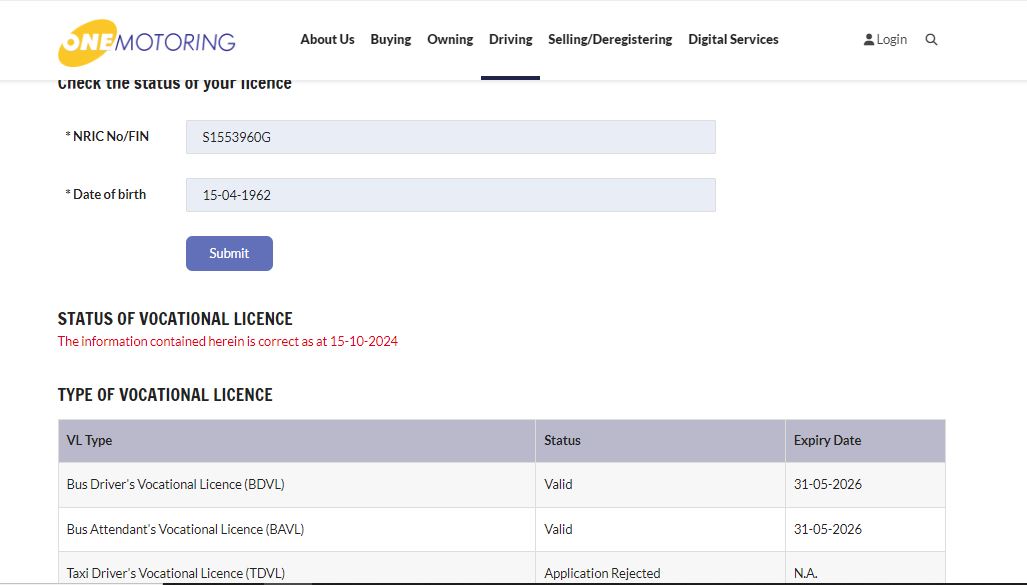Click the OneMotoring logo

pos(147,42)
